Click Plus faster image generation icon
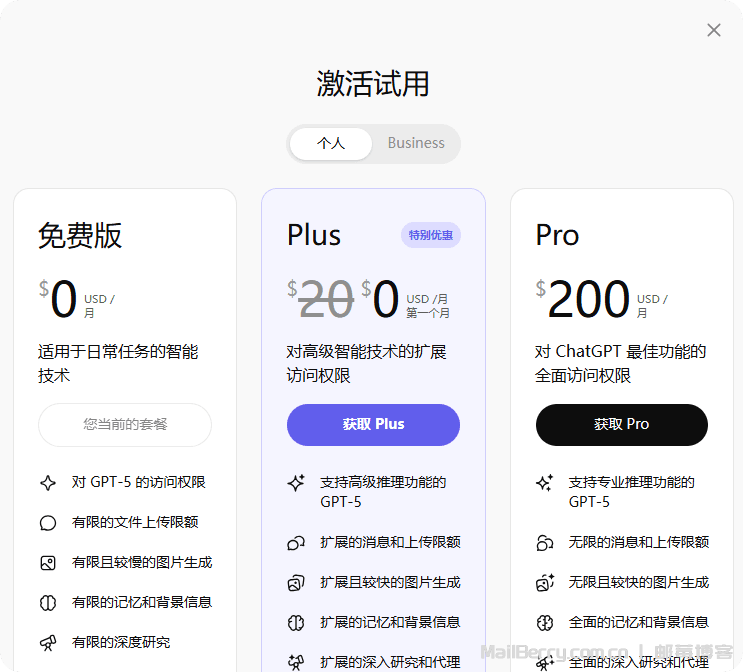The height and width of the screenshot is (672, 743). point(296,582)
